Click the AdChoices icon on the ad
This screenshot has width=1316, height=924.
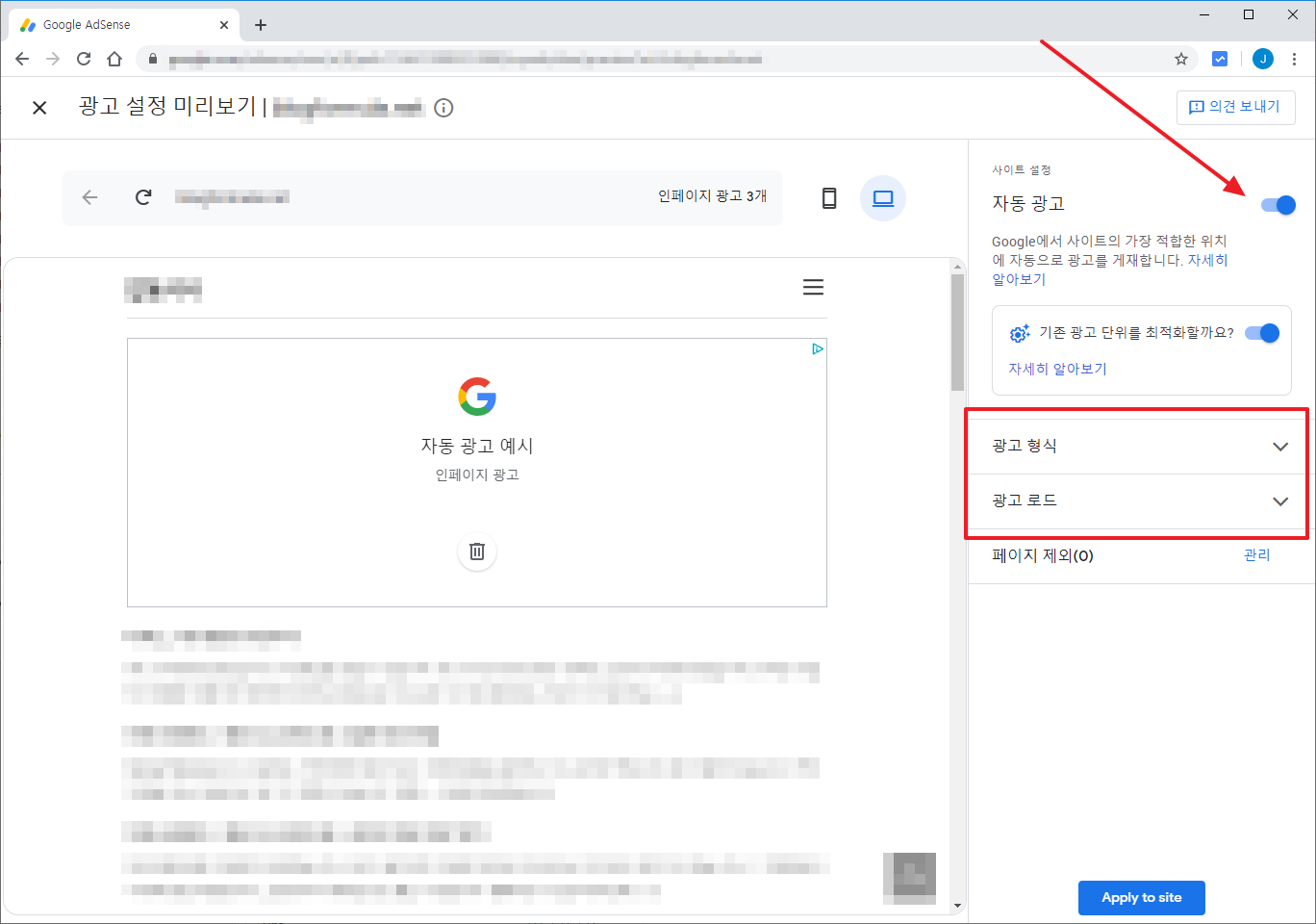(817, 348)
